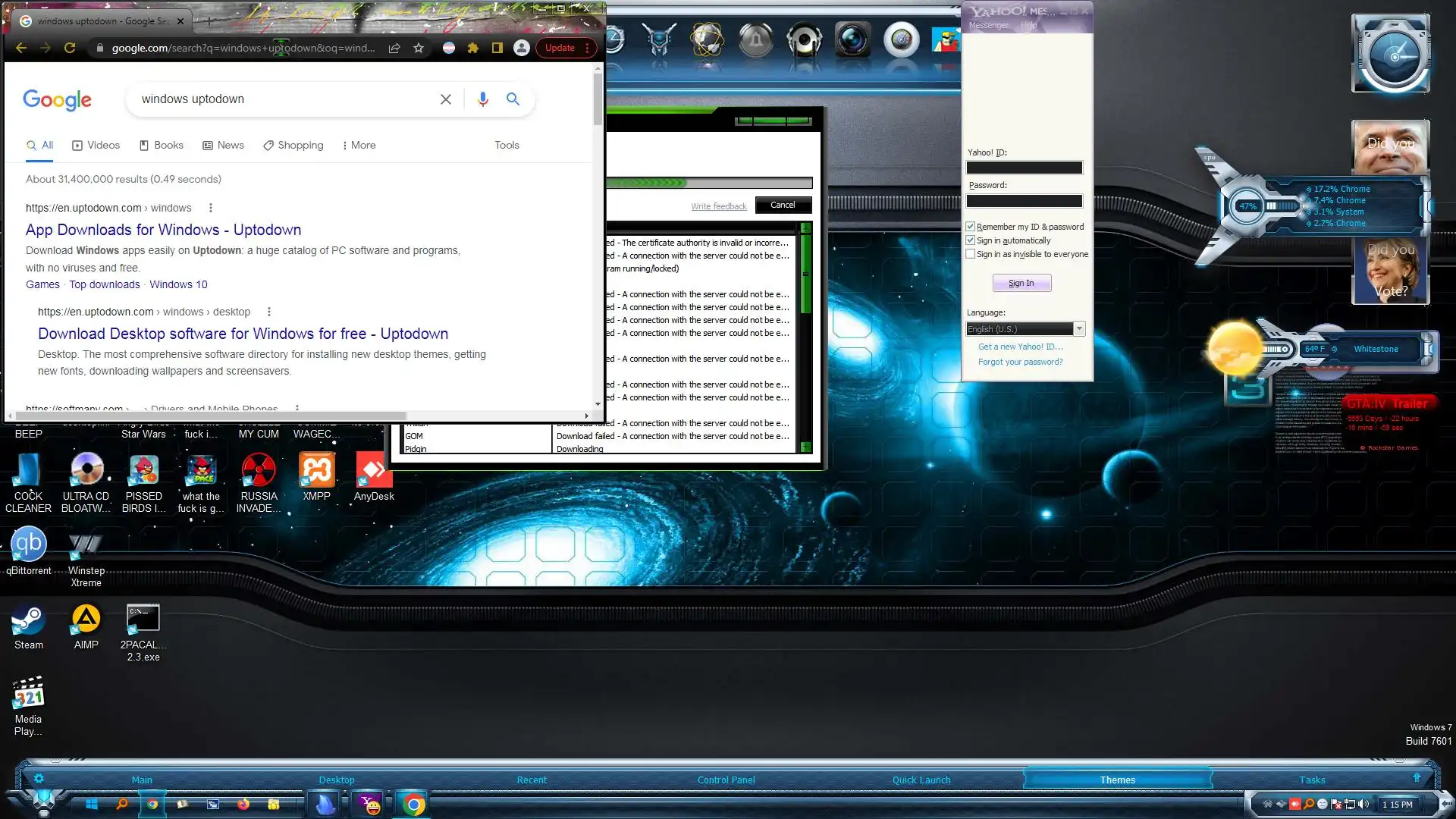This screenshot has height=819, width=1456.
Task: Click the Google voice search microphone icon
Action: tap(483, 99)
